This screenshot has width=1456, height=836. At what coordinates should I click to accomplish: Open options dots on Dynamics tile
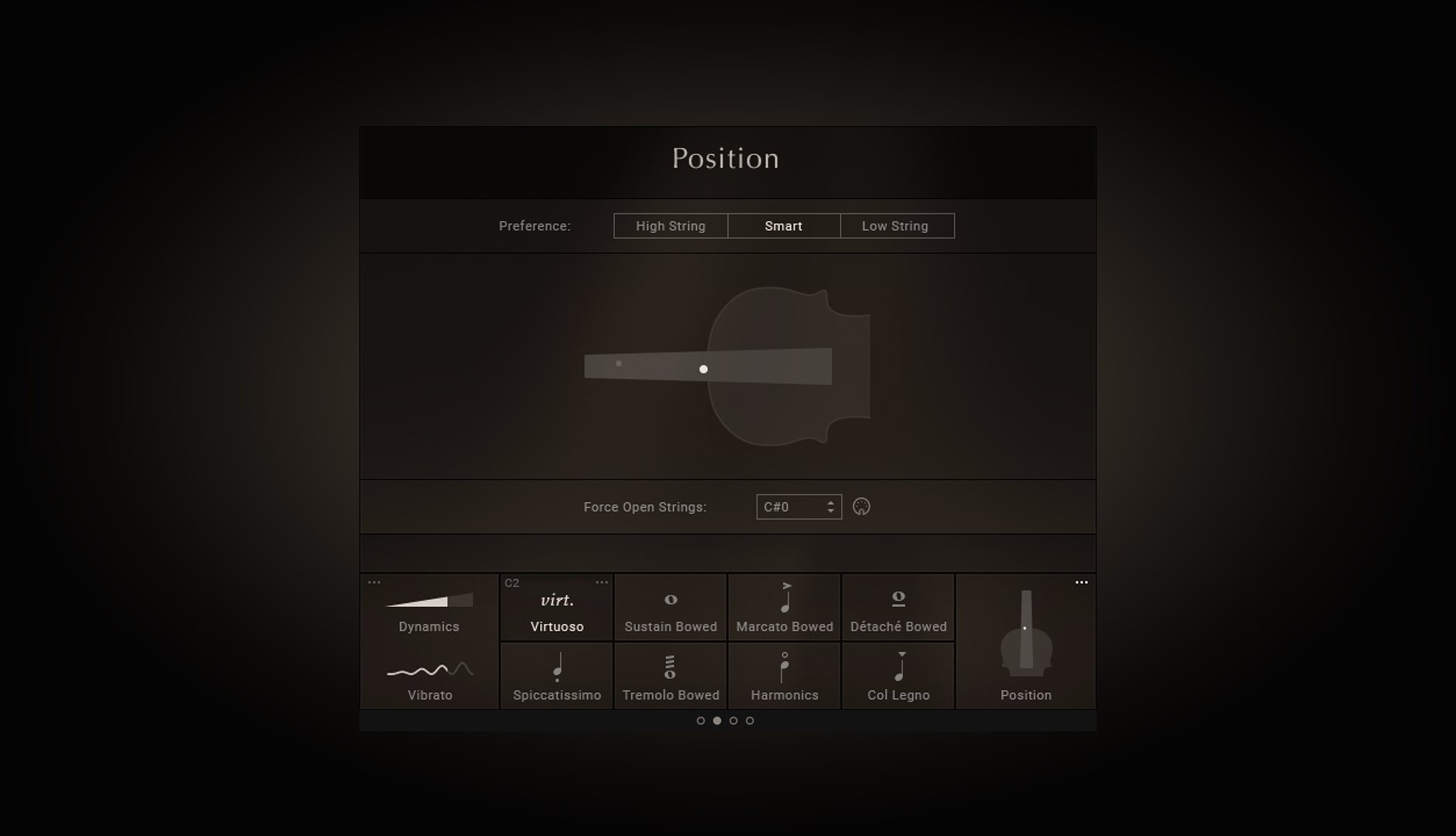tap(374, 583)
